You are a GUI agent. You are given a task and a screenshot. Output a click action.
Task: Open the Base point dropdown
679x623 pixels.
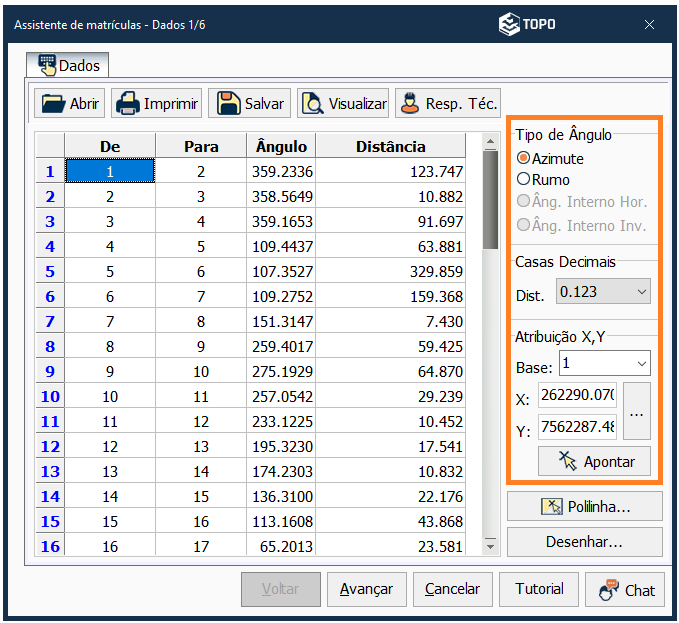pos(642,363)
